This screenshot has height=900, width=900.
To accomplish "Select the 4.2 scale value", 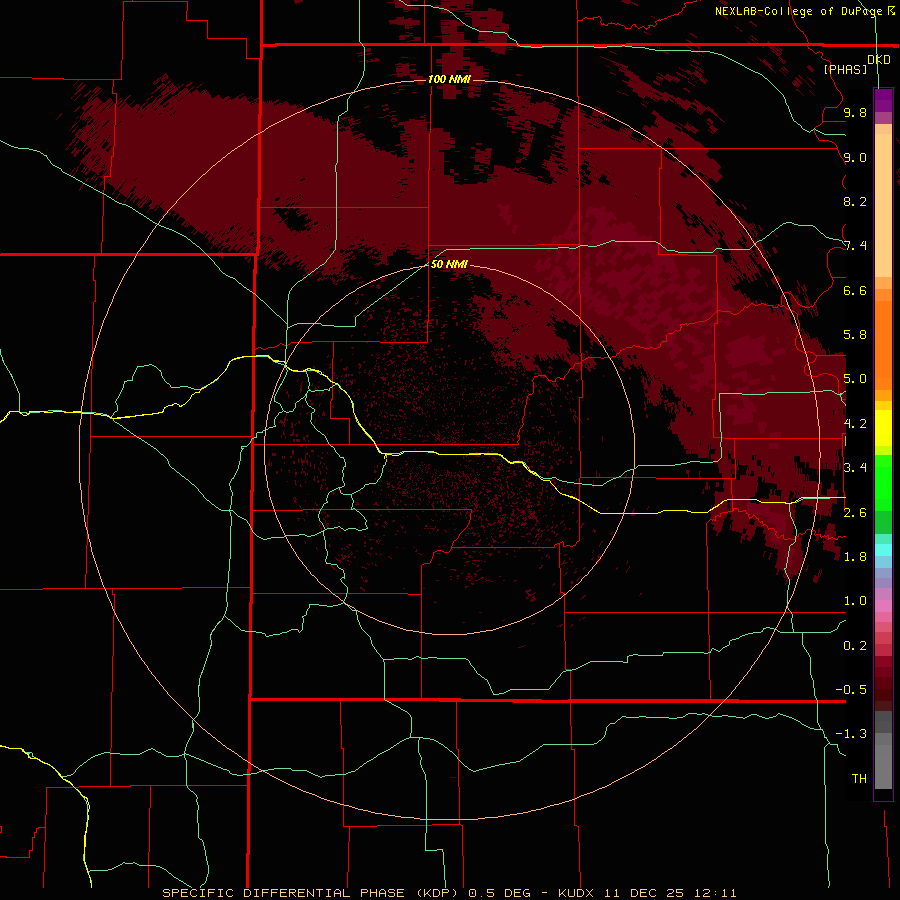I will tap(855, 424).
